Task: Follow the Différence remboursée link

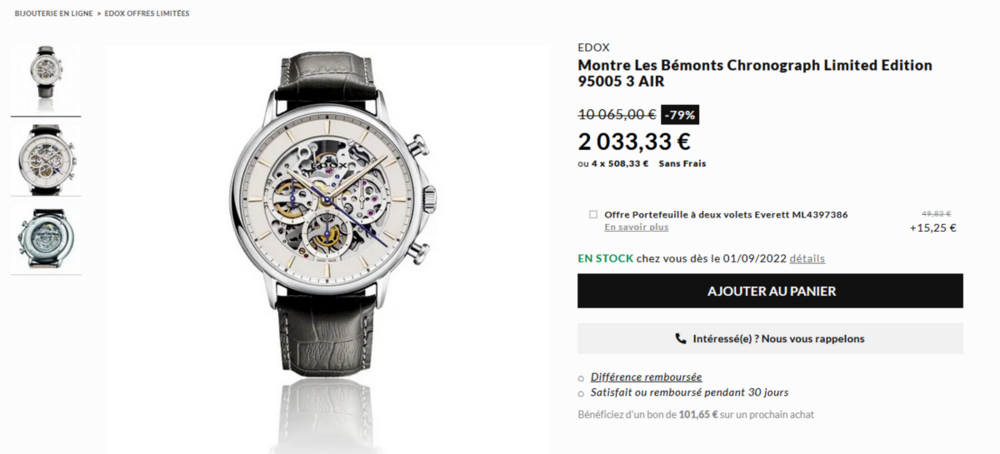Action: click(646, 377)
